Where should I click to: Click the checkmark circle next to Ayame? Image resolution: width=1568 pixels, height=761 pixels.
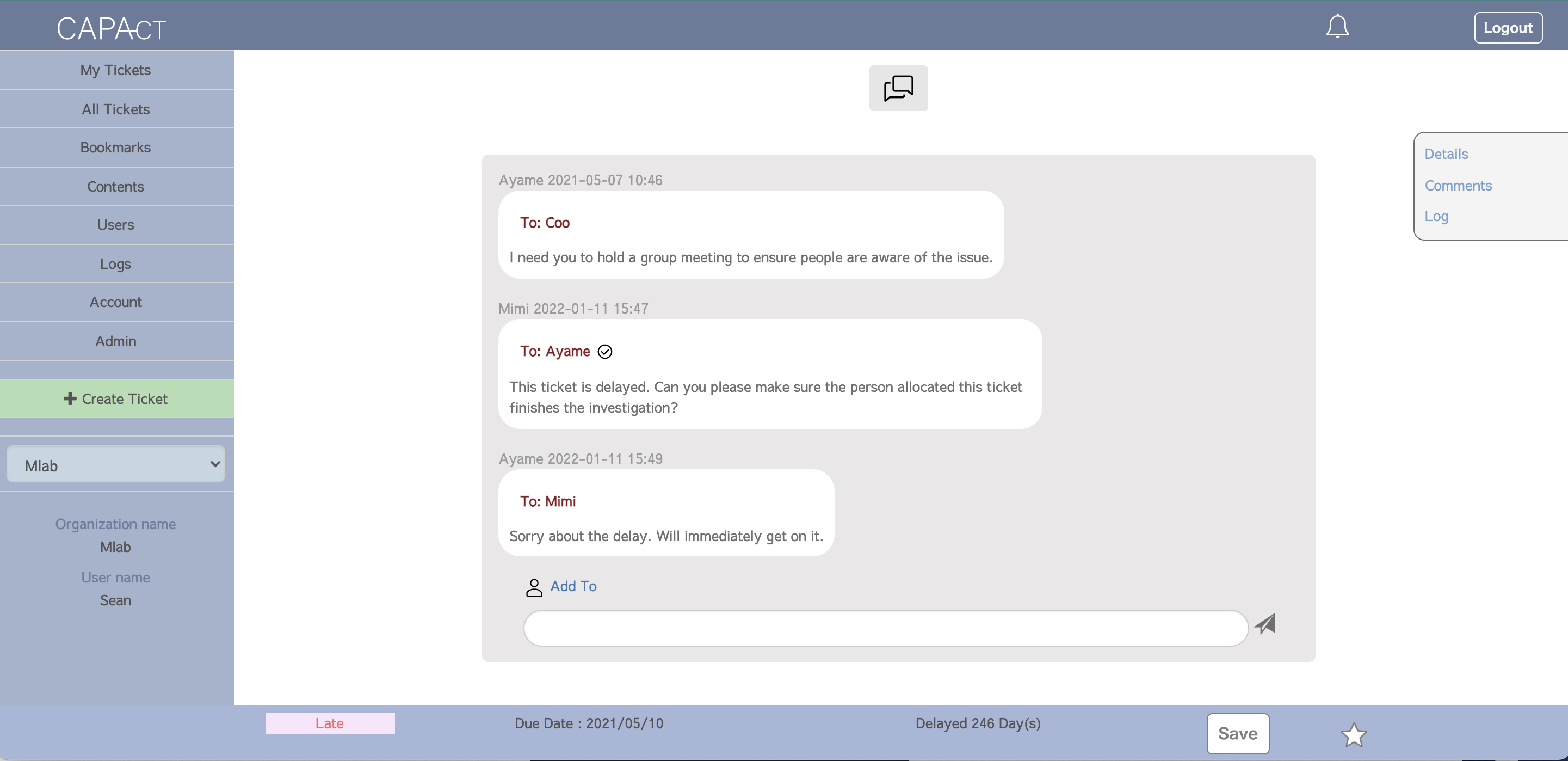(604, 352)
